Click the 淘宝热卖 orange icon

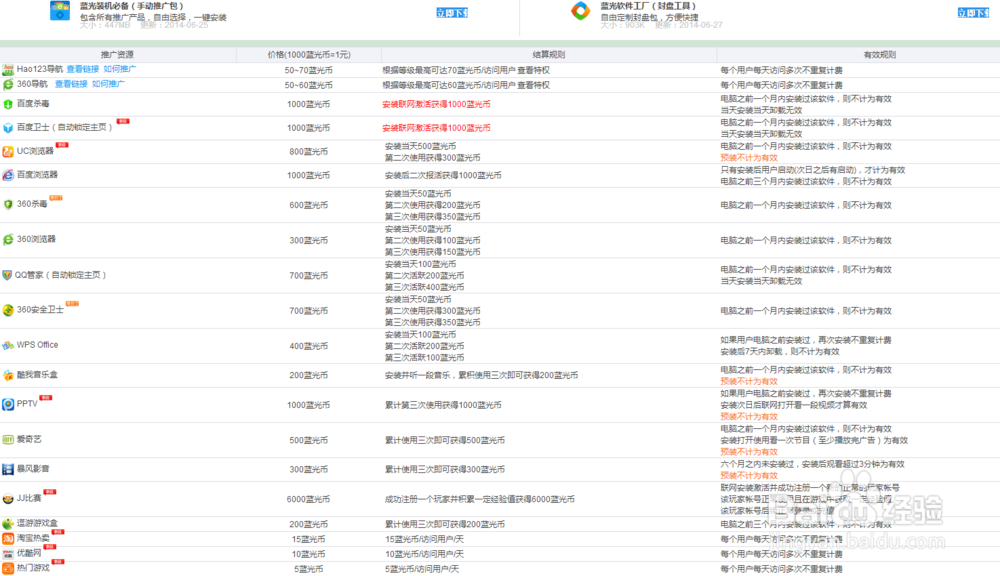[x=8, y=538]
